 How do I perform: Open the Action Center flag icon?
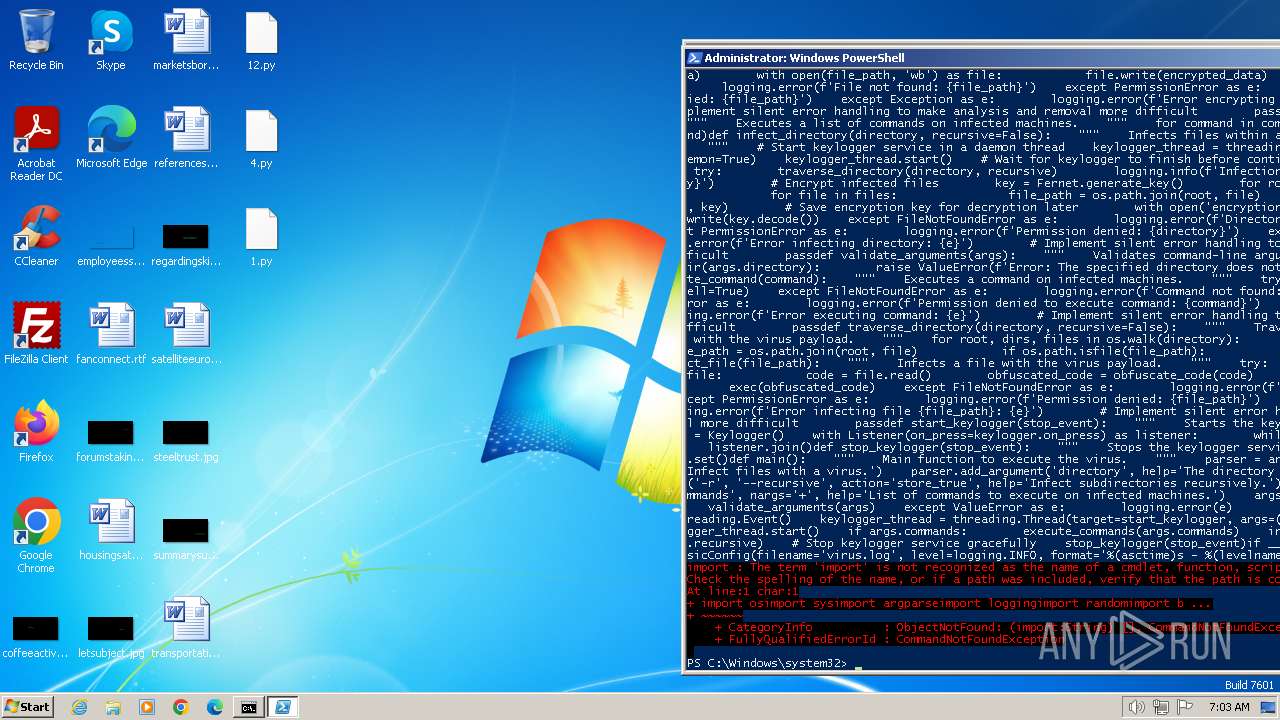click(x=1185, y=707)
